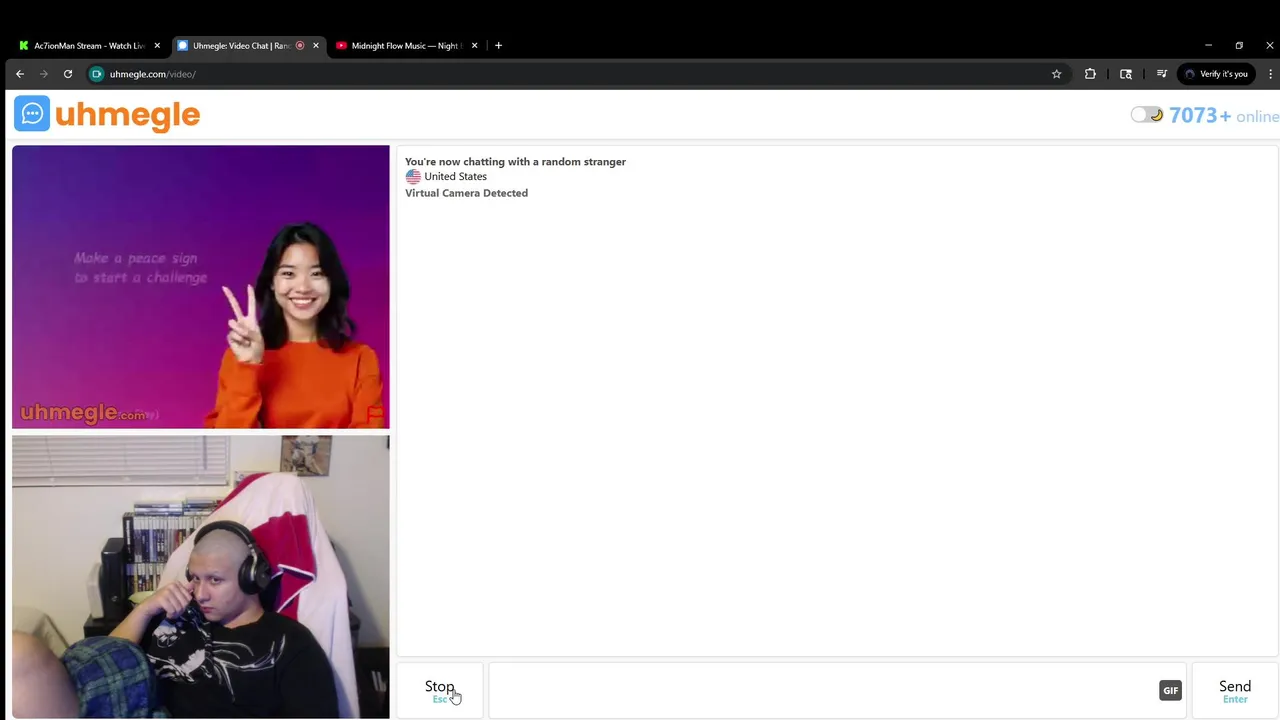1280x720 pixels.
Task: Reload the current page
Action: point(68,74)
